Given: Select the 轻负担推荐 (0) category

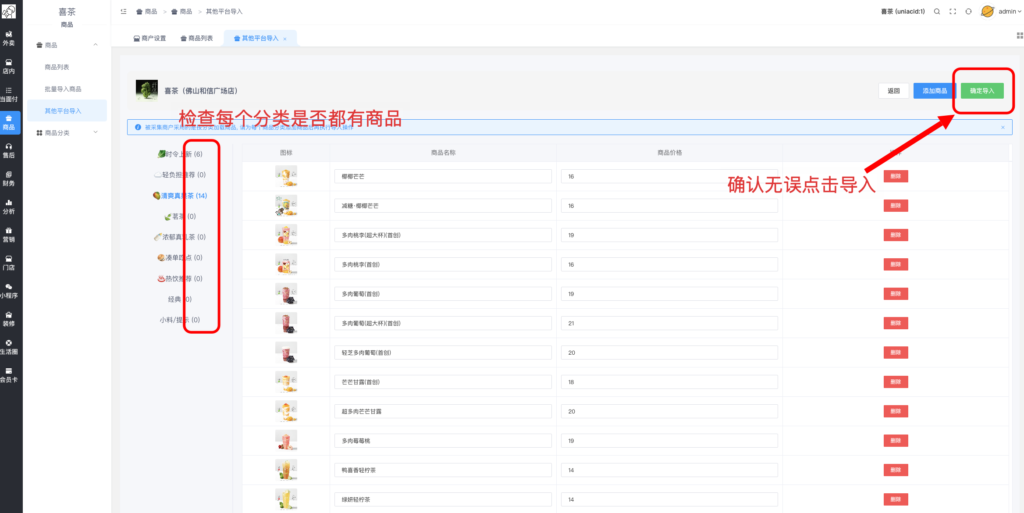Looking at the screenshot, I should click(180, 175).
